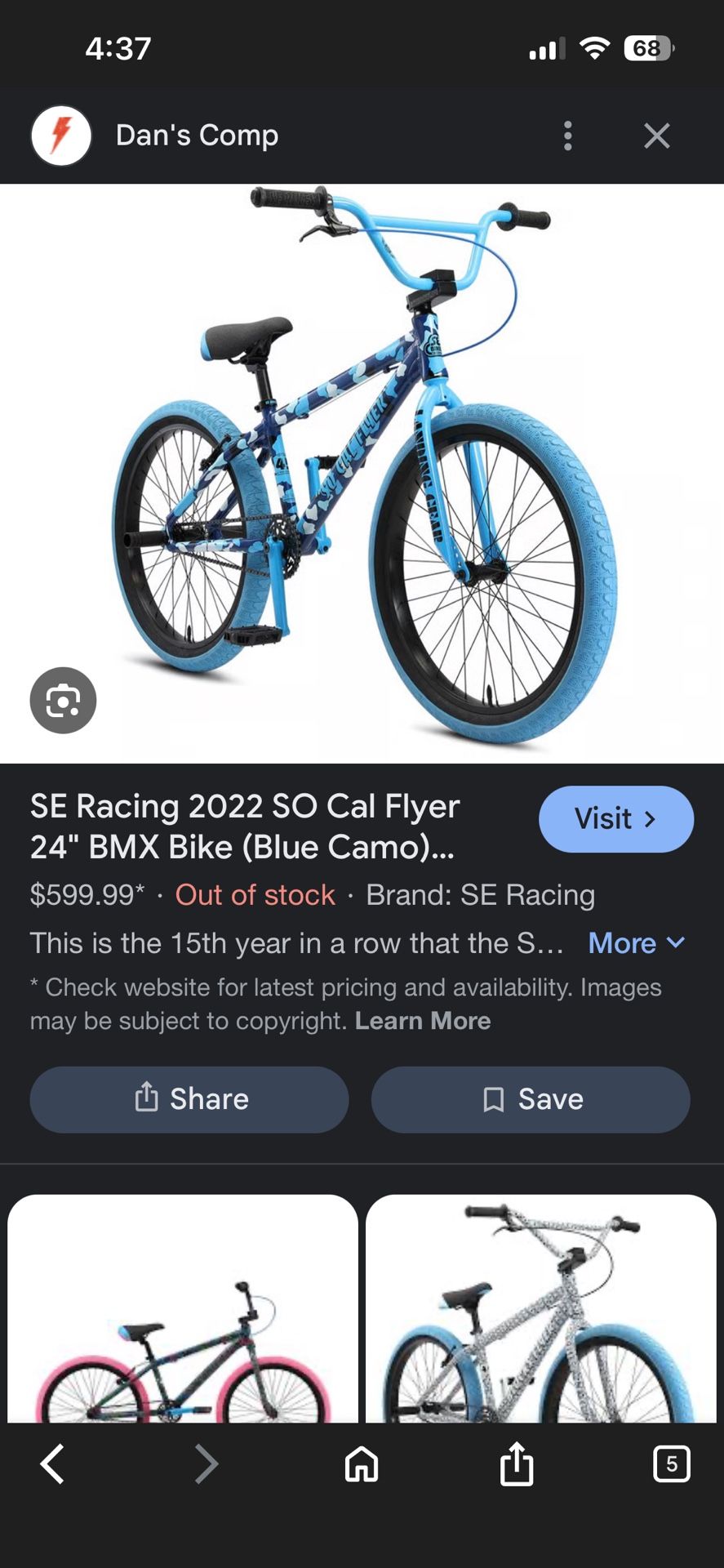Viewport: 724px width, 1568px height.
Task: Tap the Dan's Comp source name
Action: pos(197,136)
